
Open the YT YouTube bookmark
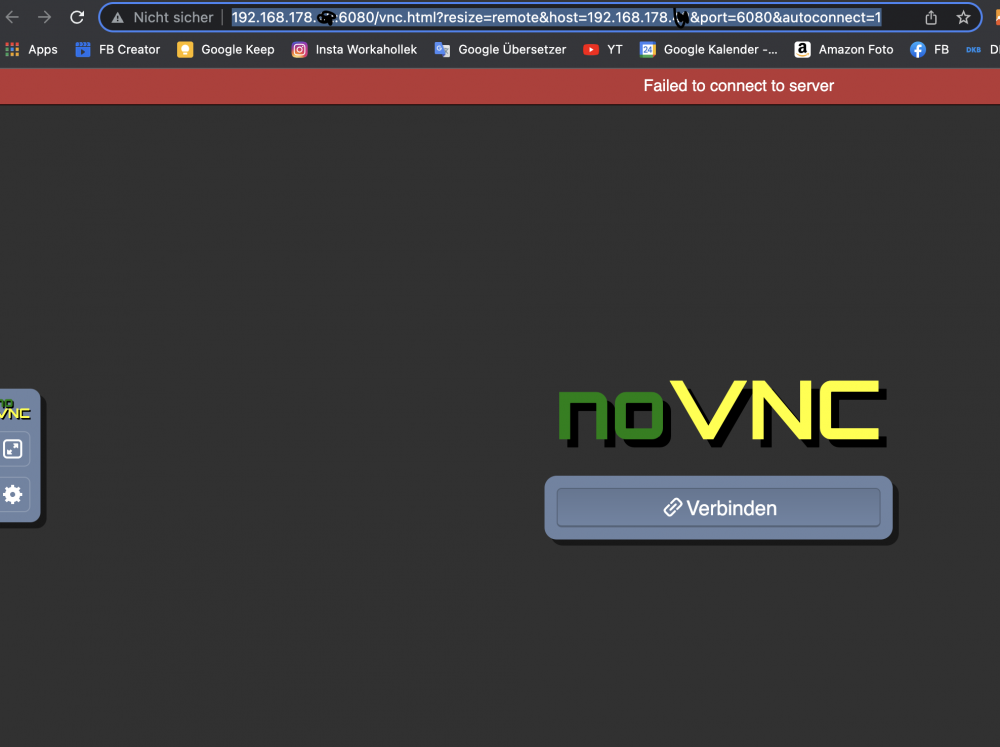click(603, 49)
